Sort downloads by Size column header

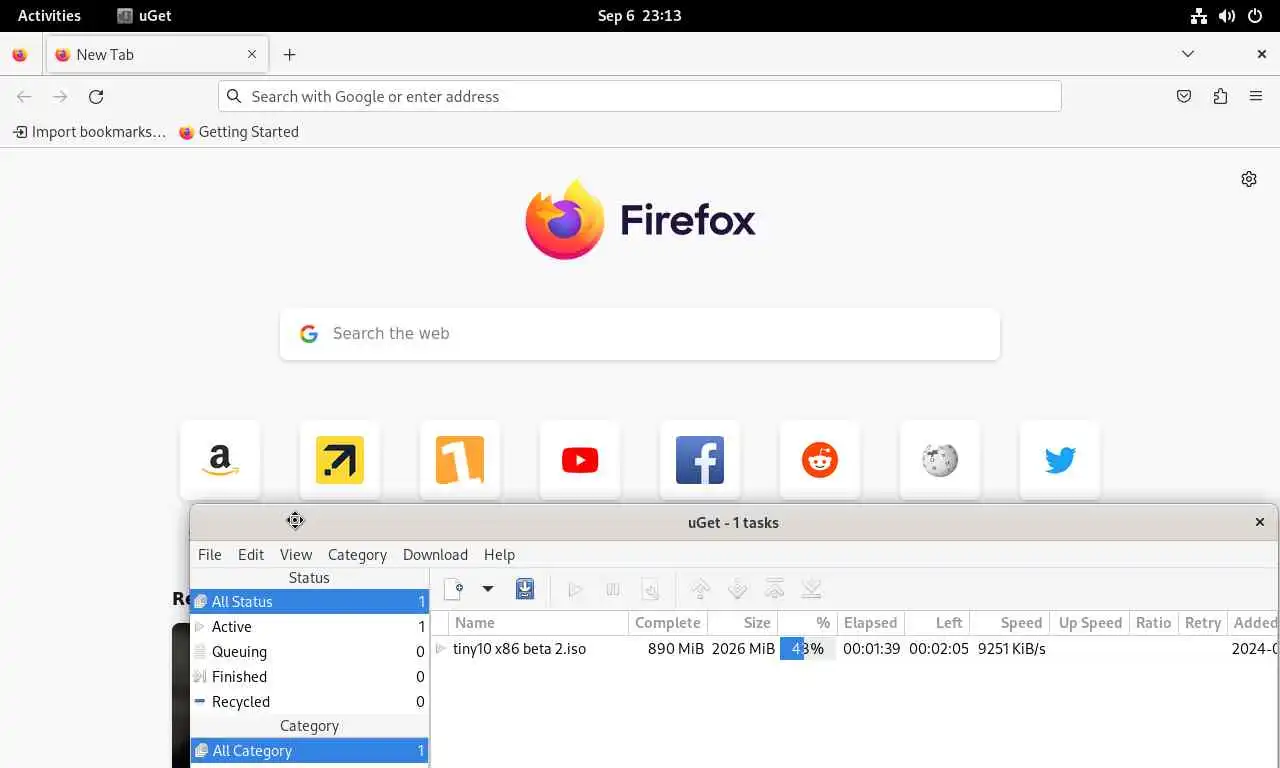click(x=743, y=623)
